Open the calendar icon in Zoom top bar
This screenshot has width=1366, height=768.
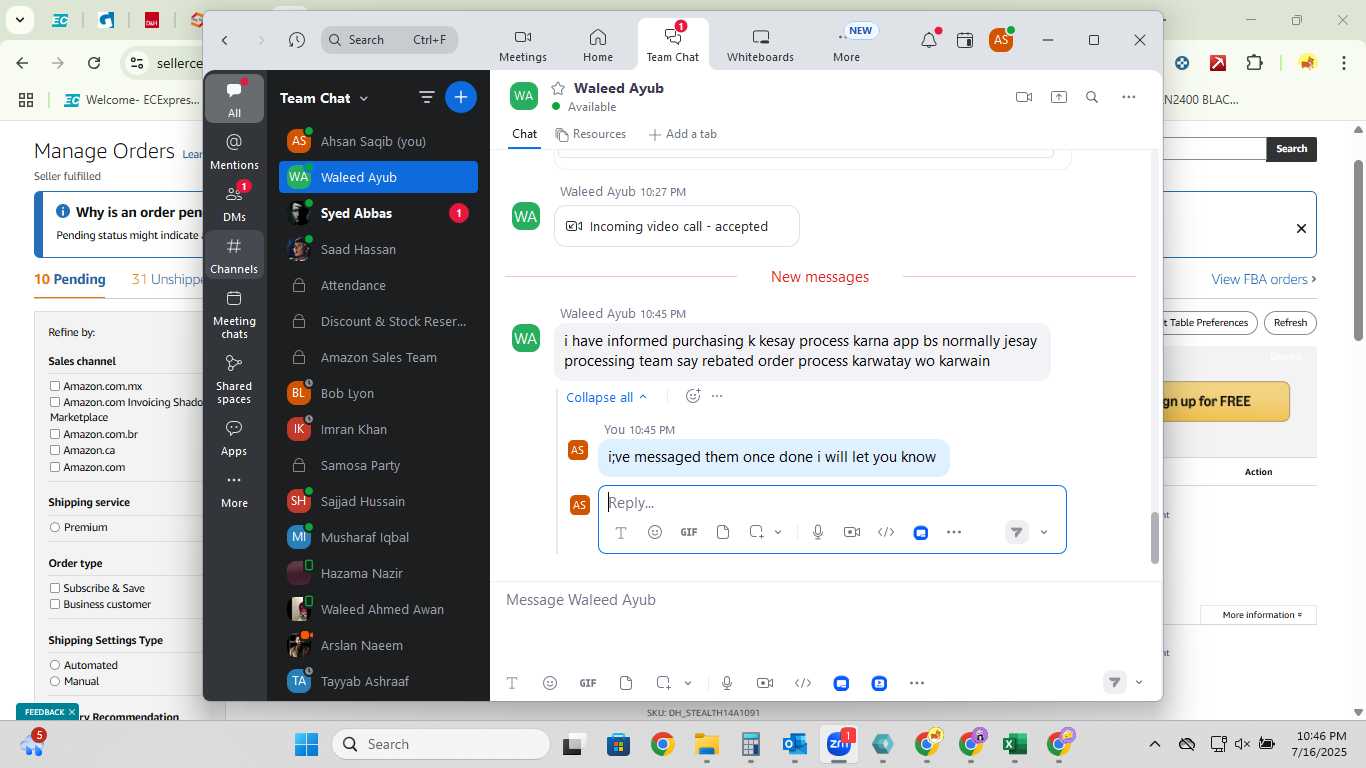(x=964, y=40)
